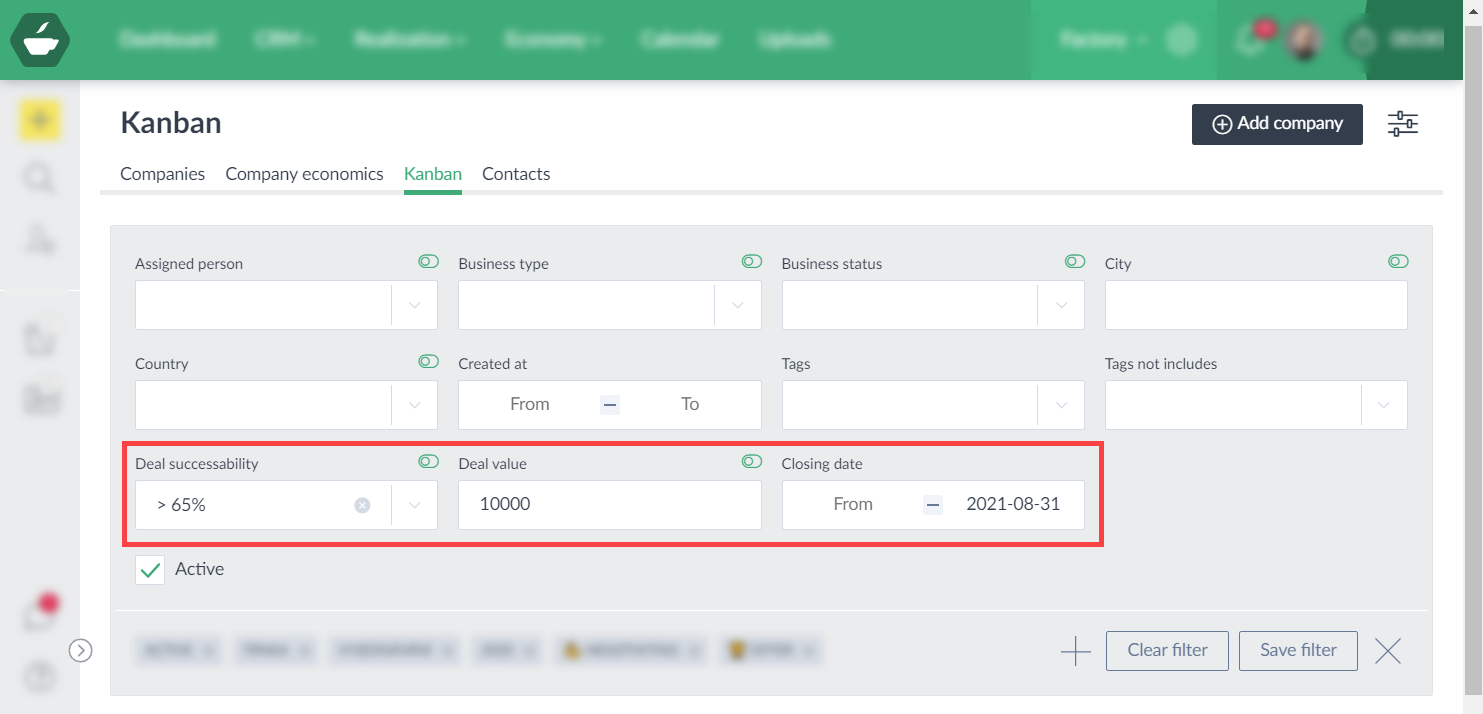Expand the left sidebar with the circled arrow

pyautogui.click(x=81, y=651)
